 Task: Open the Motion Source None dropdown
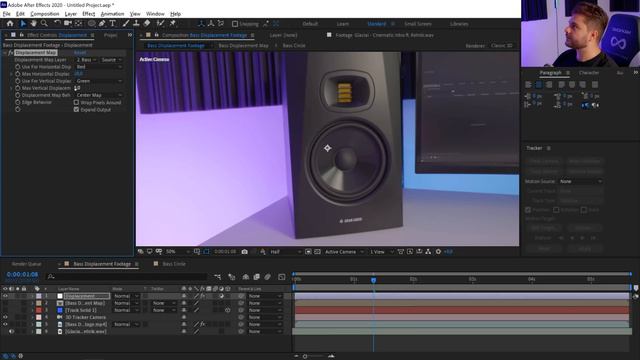[x=580, y=181]
